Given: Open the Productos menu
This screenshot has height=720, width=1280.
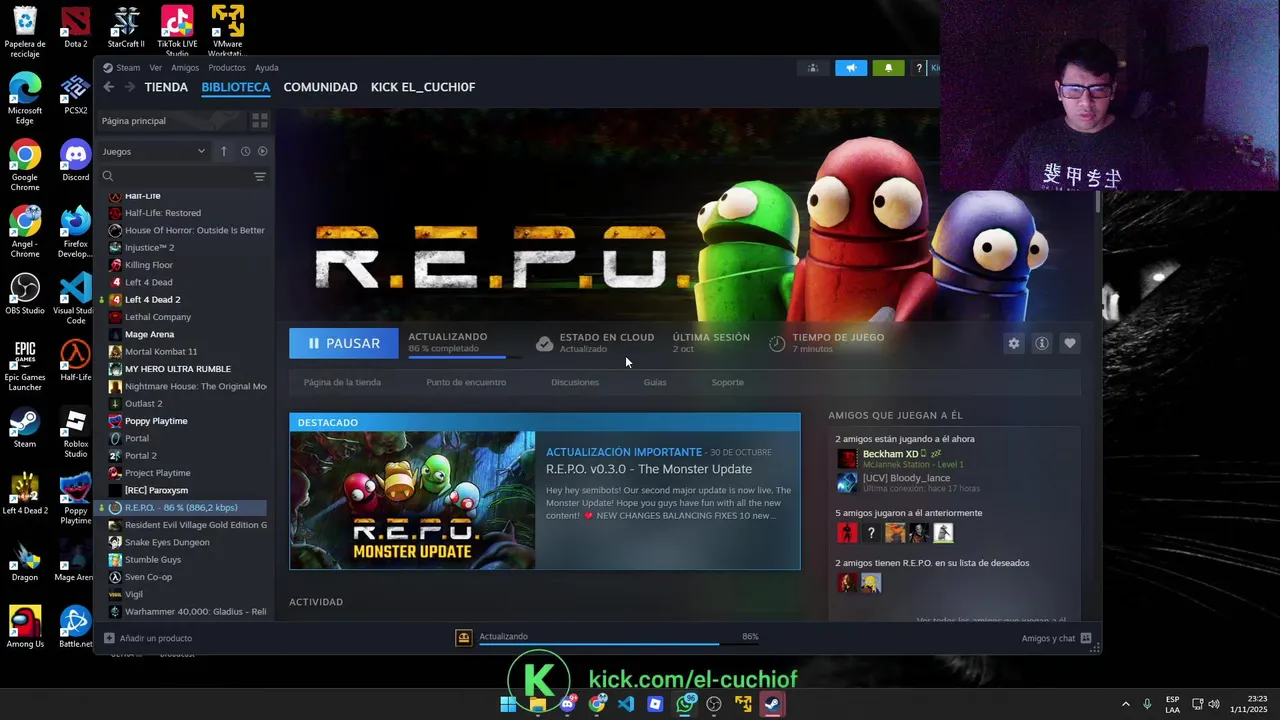Looking at the screenshot, I should point(227,68).
